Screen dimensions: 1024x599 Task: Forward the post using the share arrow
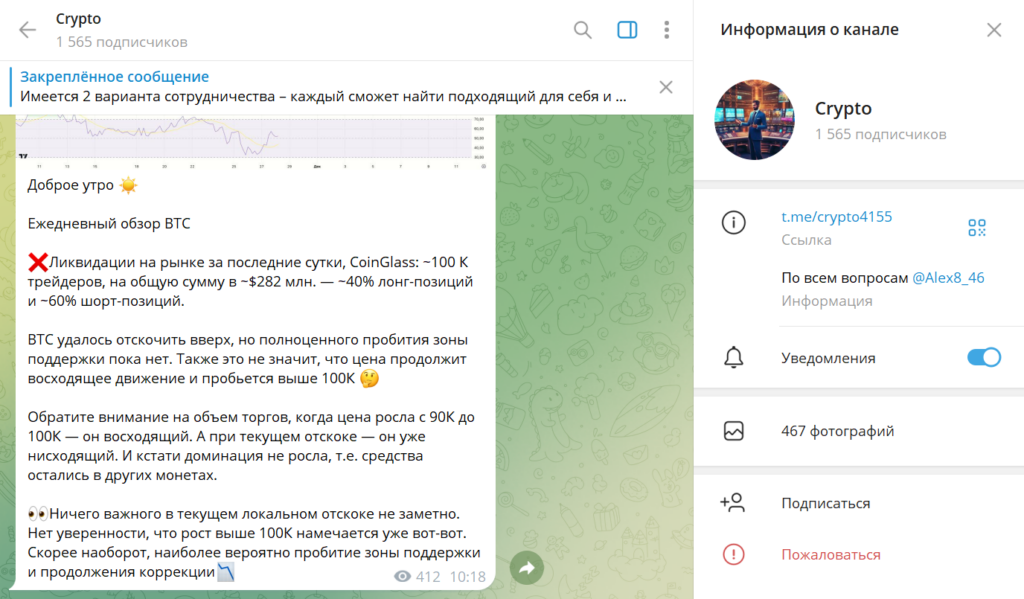point(526,568)
